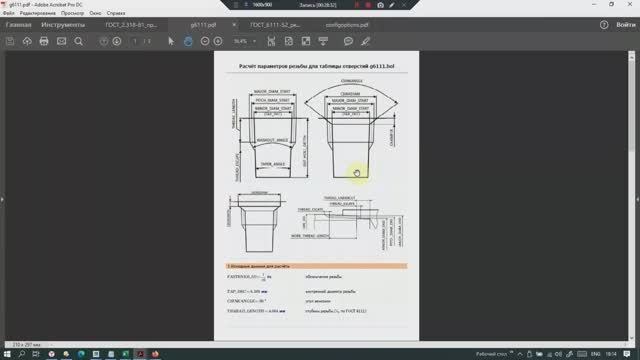Go to previous page arrow icon
640x360 pixels.
(x=104, y=41)
